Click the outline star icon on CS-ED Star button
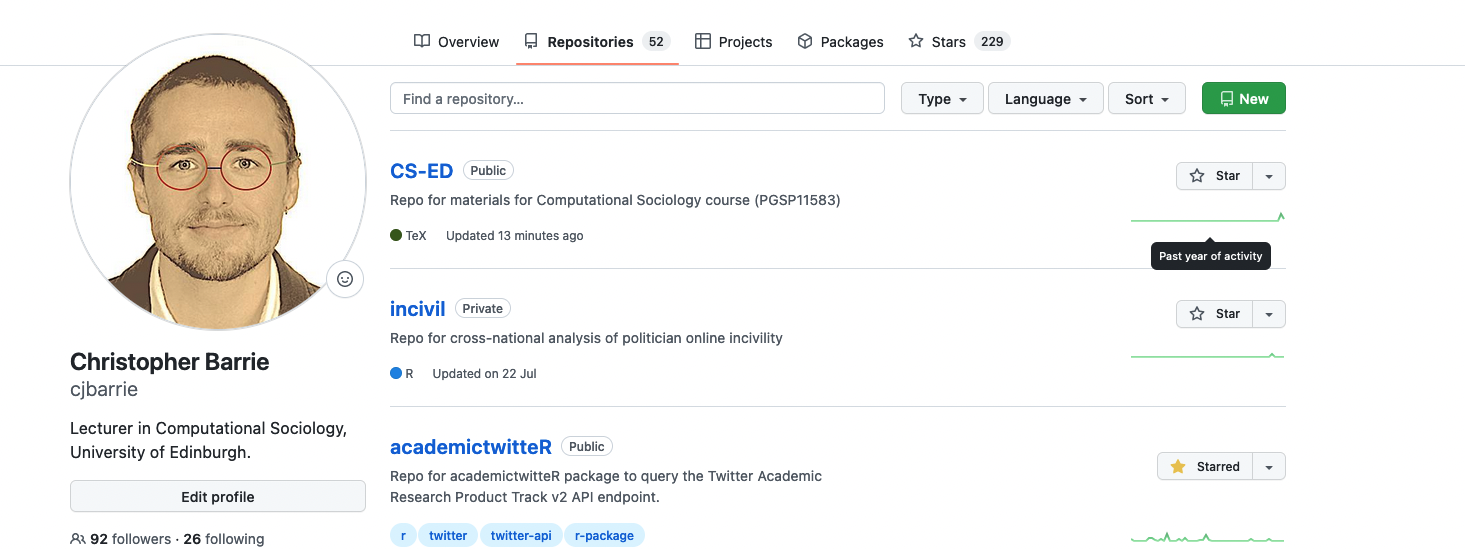Screen dimensions: 1465x549 [1197, 176]
